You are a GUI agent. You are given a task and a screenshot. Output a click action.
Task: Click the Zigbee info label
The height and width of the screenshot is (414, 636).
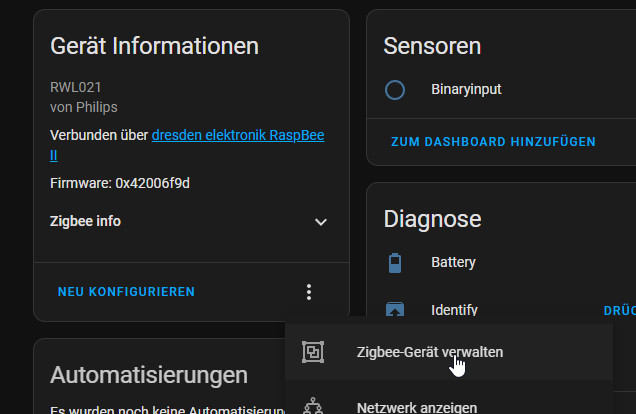(x=85, y=221)
